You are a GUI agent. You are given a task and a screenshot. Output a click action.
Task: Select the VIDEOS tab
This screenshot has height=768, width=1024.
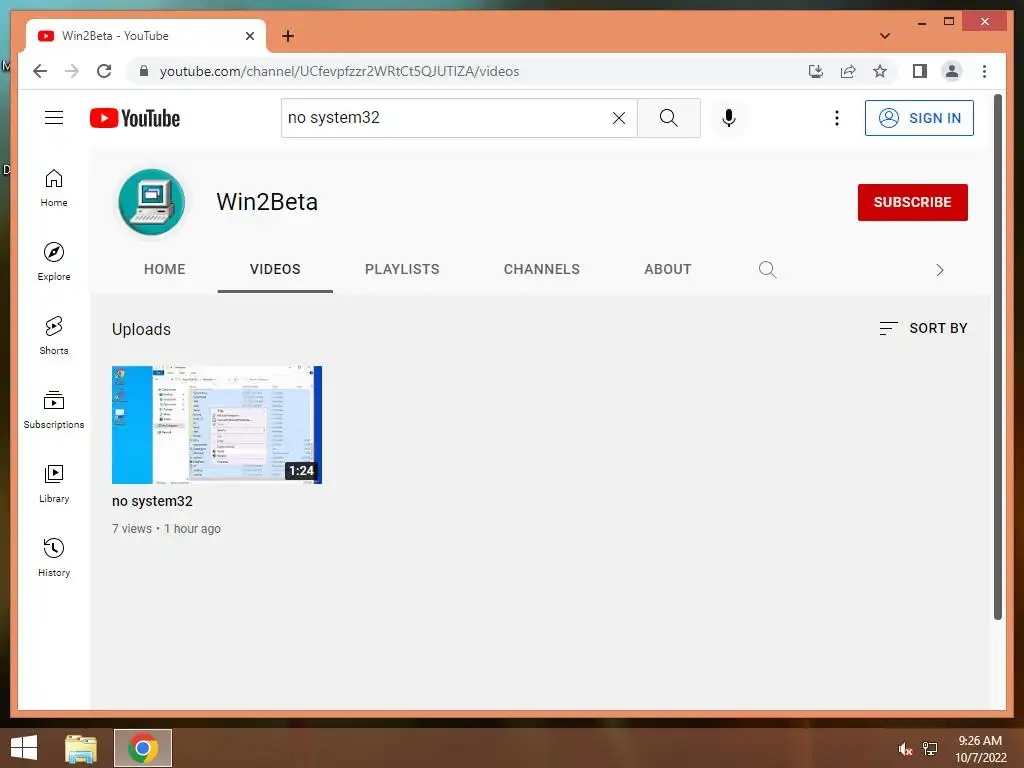tap(275, 269)
